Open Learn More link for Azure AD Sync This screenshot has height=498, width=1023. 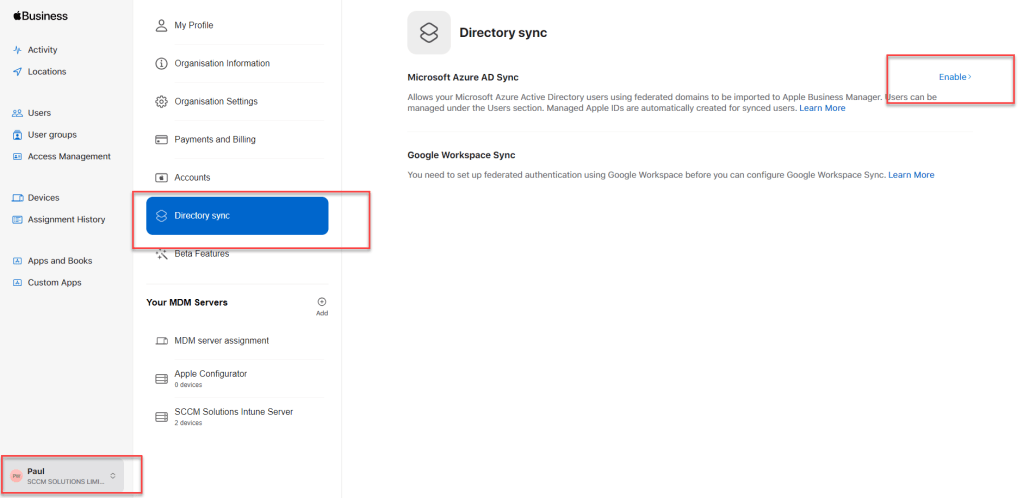pos(821,108)
